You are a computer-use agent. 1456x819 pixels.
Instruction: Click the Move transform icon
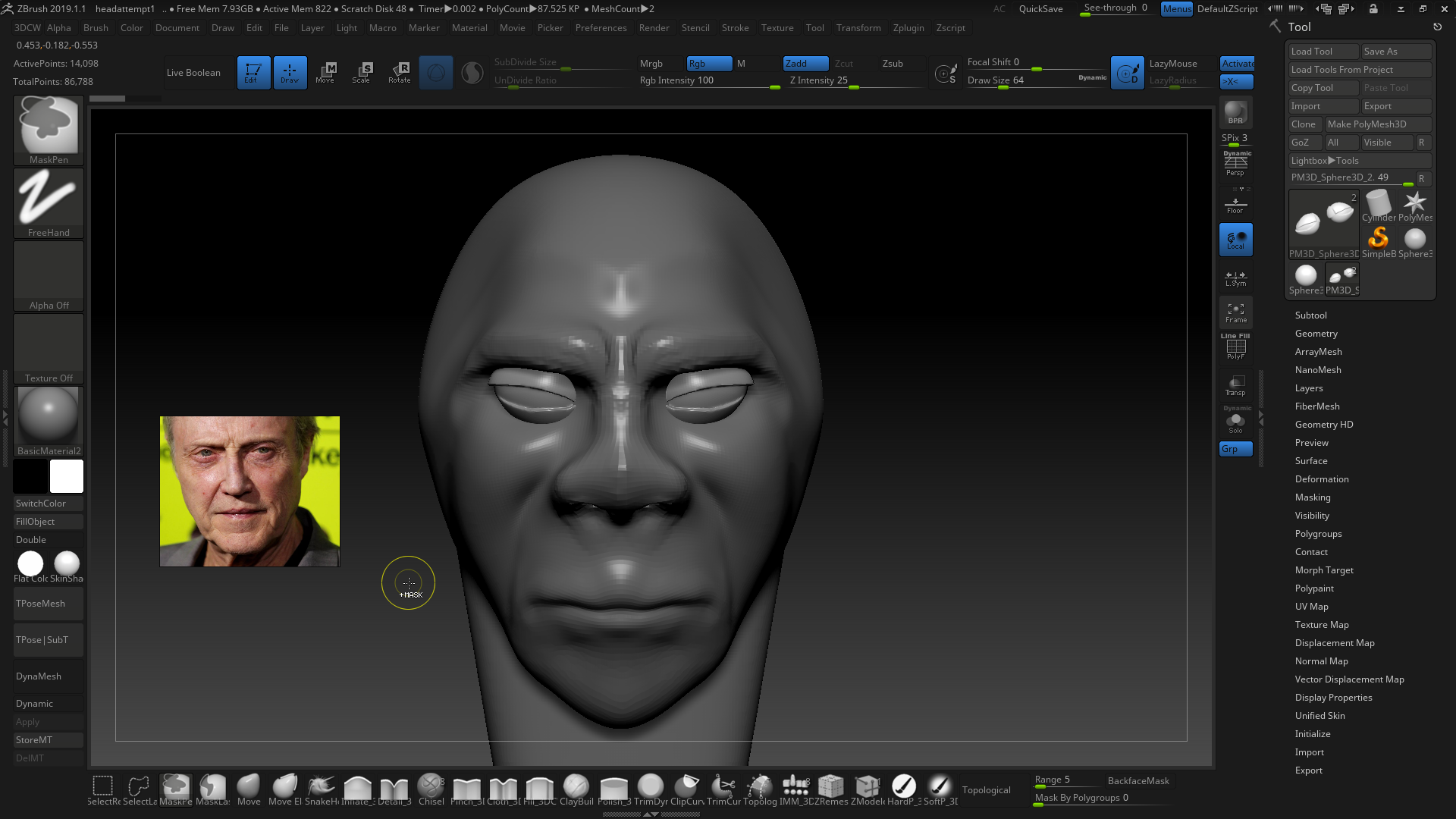point(325,72)
